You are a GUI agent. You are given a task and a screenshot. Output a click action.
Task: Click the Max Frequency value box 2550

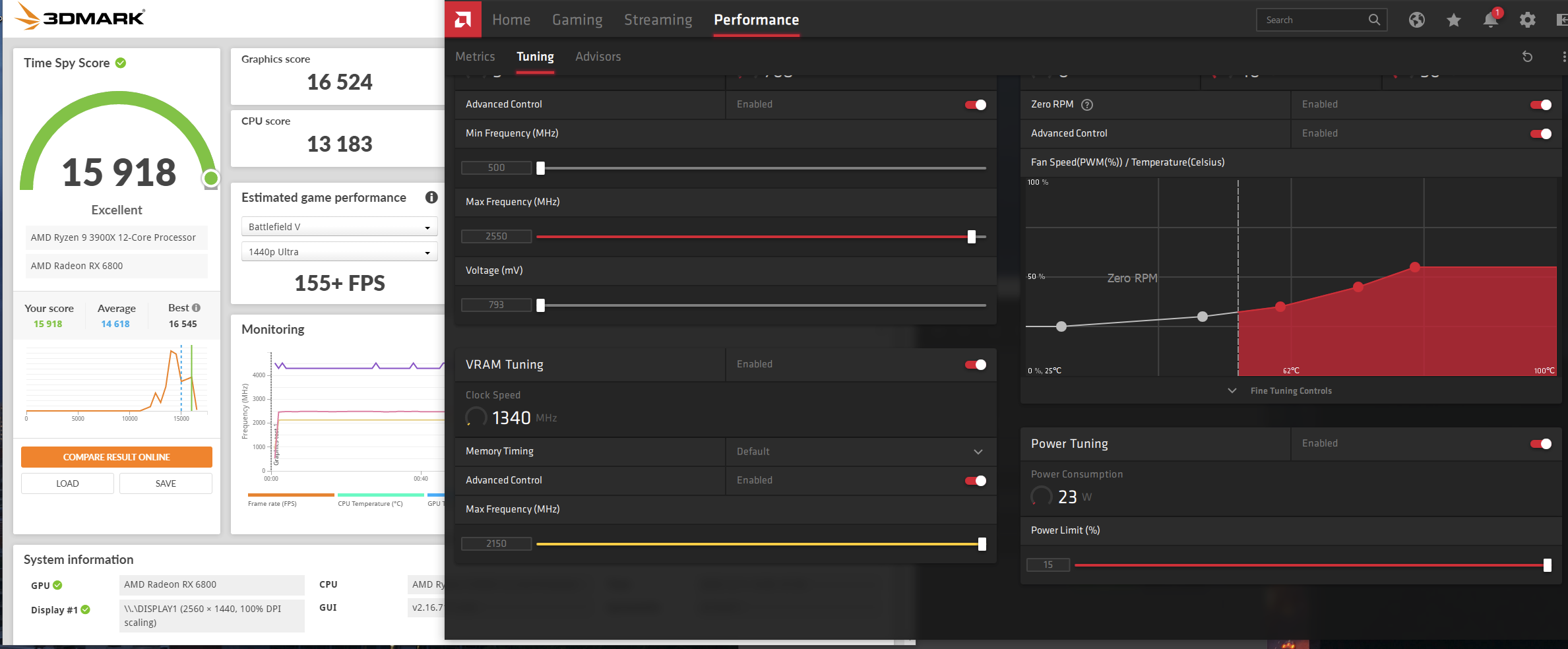pyautogui.click(x=496, y=237)
